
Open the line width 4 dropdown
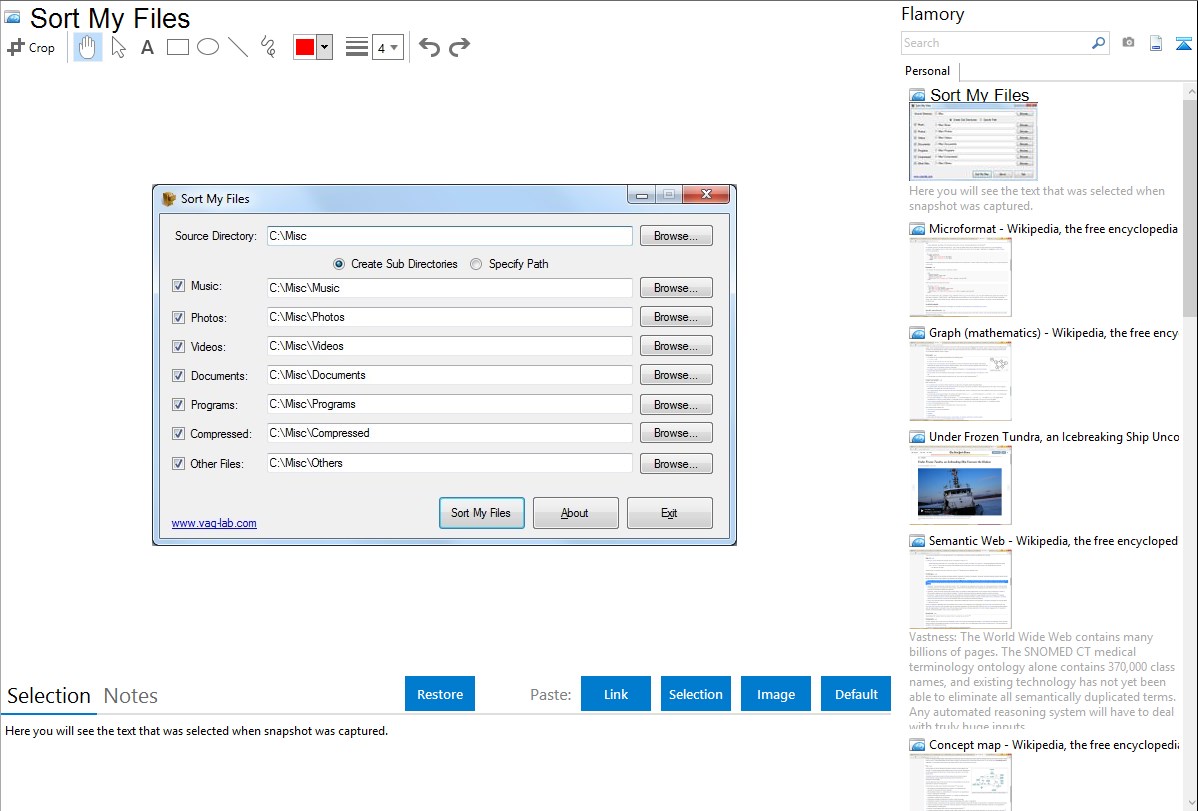pyautogui.click(x=388, y=47)
